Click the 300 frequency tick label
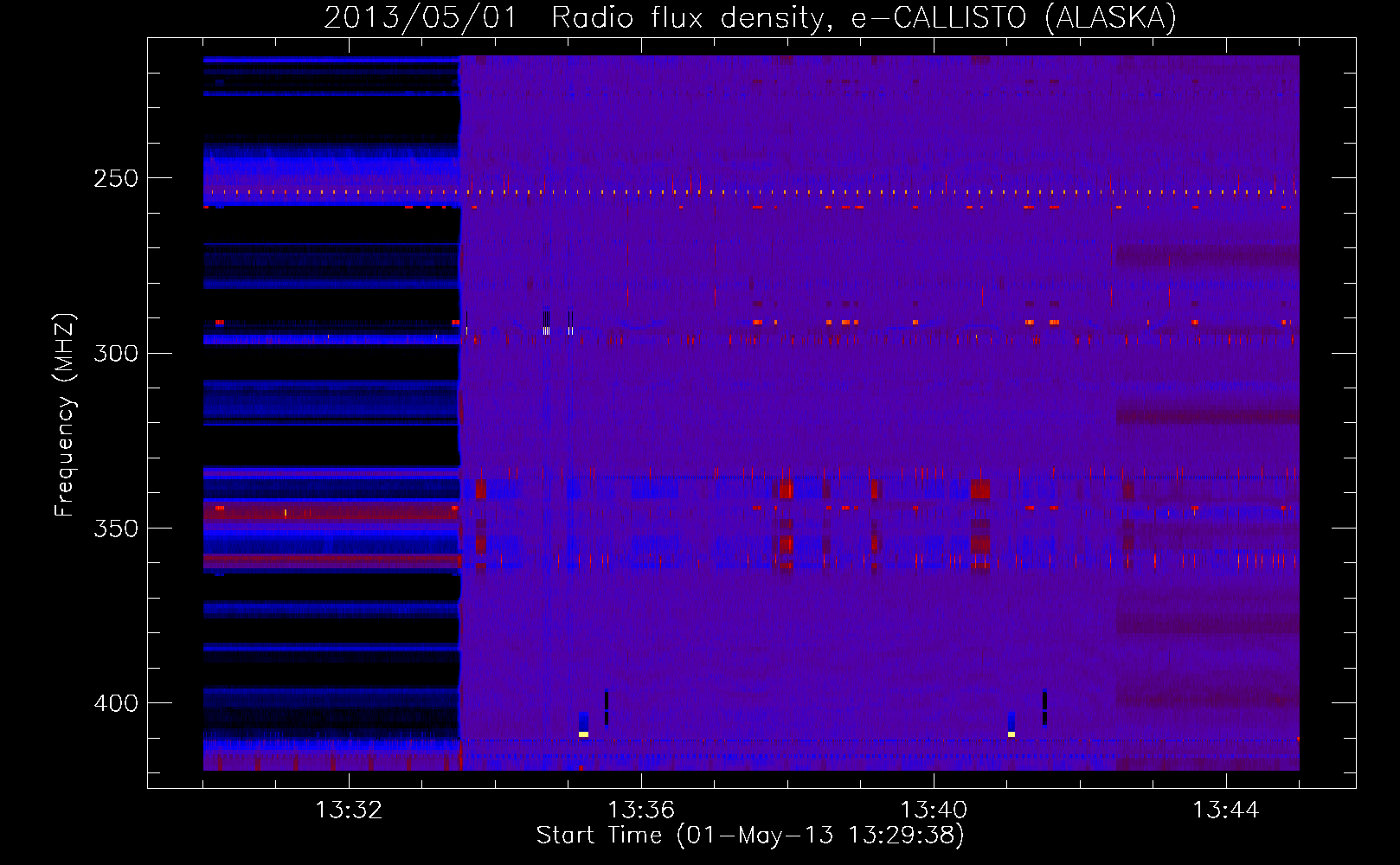Screen dimensions: 1400x865 pyautogui.click(x=116, y=353)
